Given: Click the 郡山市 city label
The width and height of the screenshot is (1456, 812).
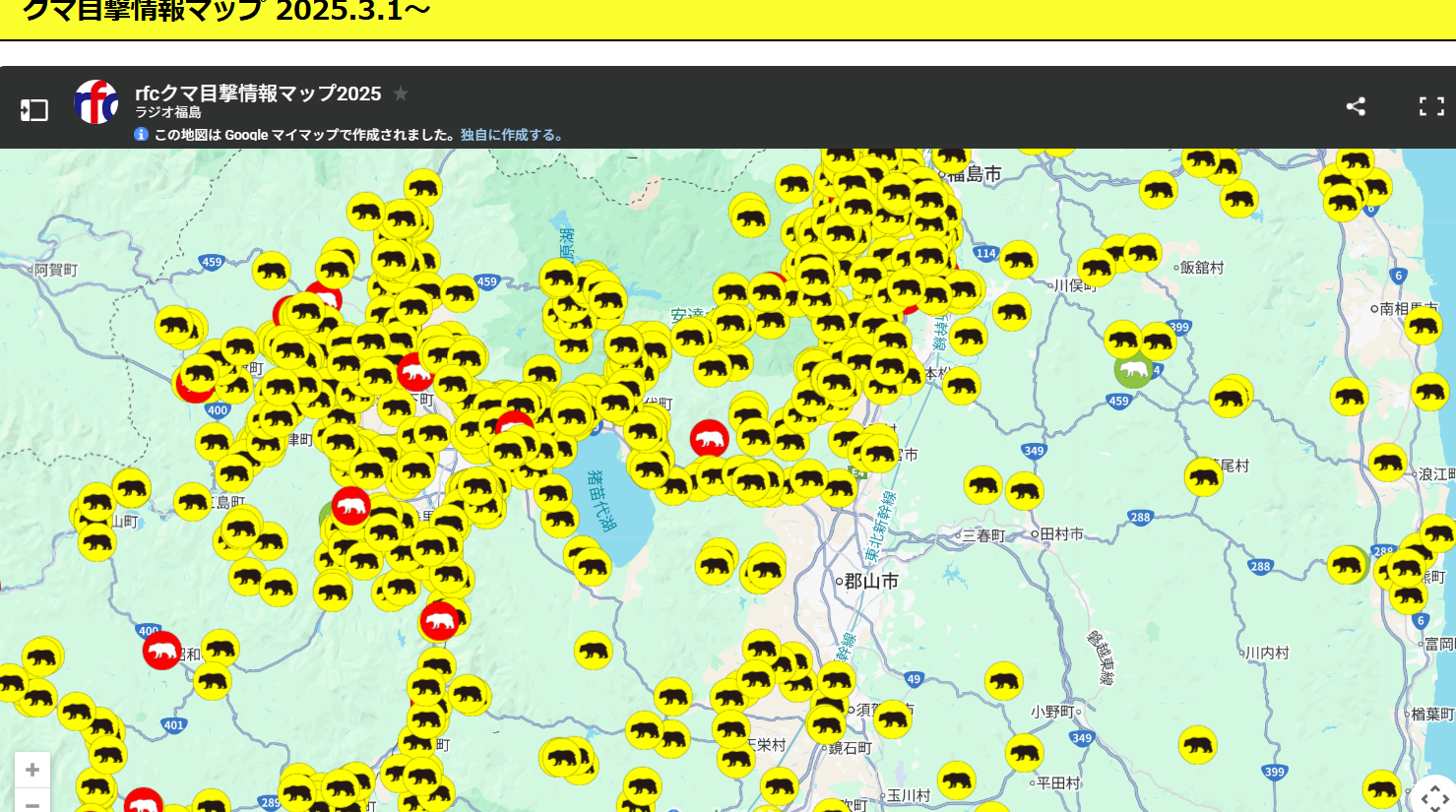Looking at the screenshot, I should [x=870, y=582].
